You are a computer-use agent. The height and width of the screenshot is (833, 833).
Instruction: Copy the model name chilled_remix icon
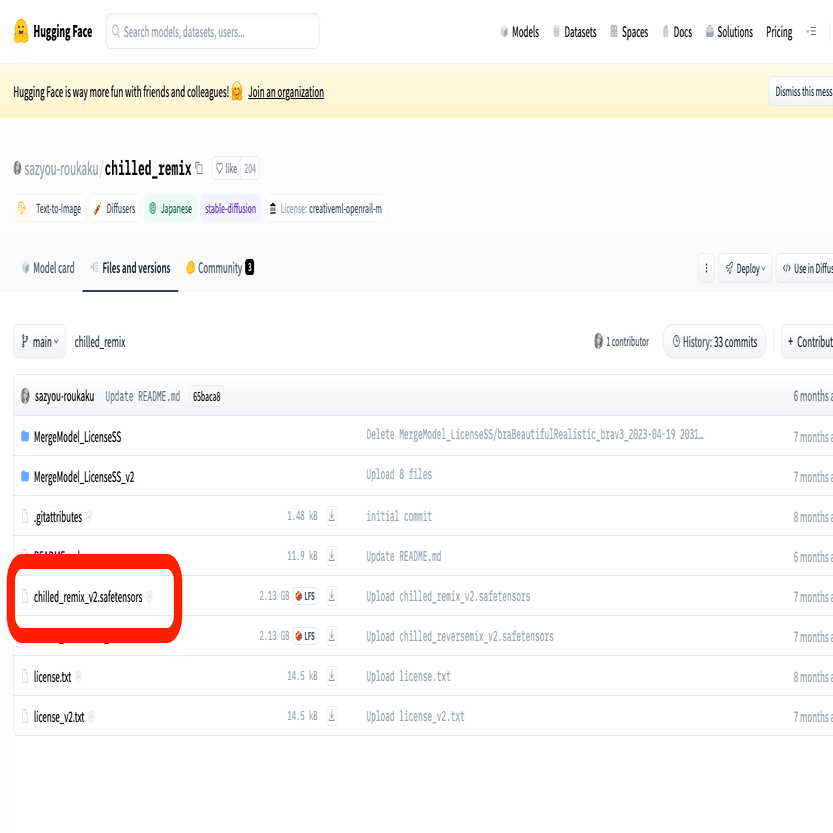199,168
